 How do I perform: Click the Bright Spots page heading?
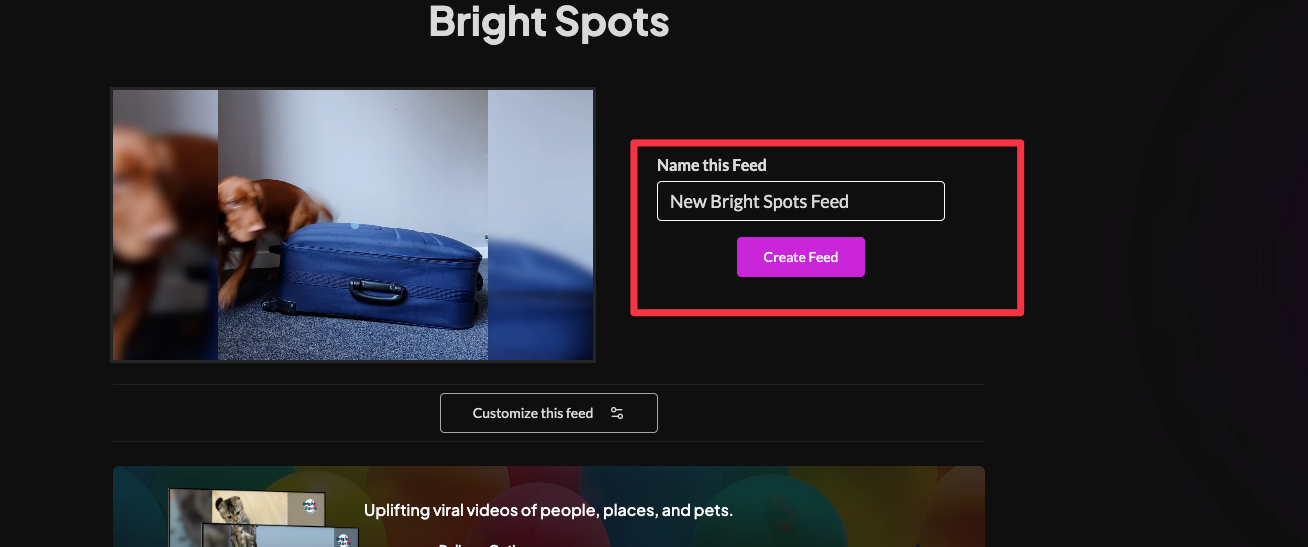tap(548, 21)
